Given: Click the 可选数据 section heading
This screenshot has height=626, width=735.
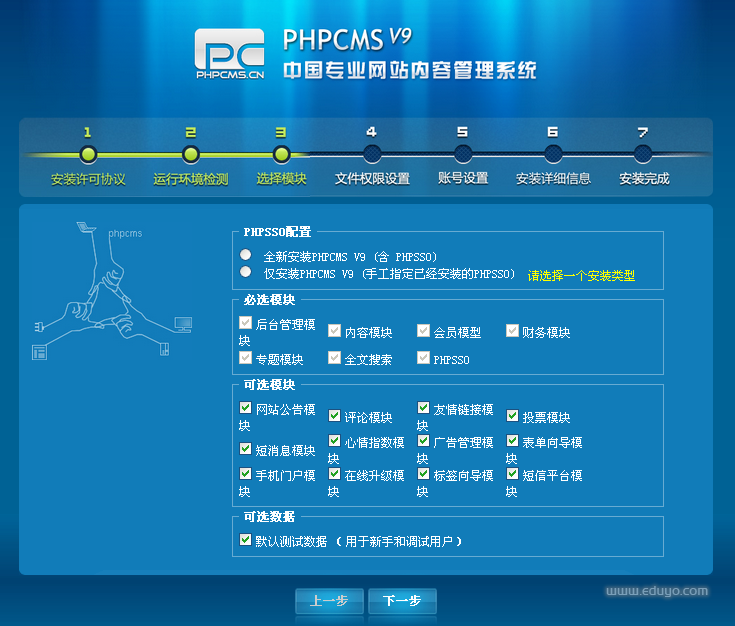Looking at the screenshot, I should coord(269,517).
